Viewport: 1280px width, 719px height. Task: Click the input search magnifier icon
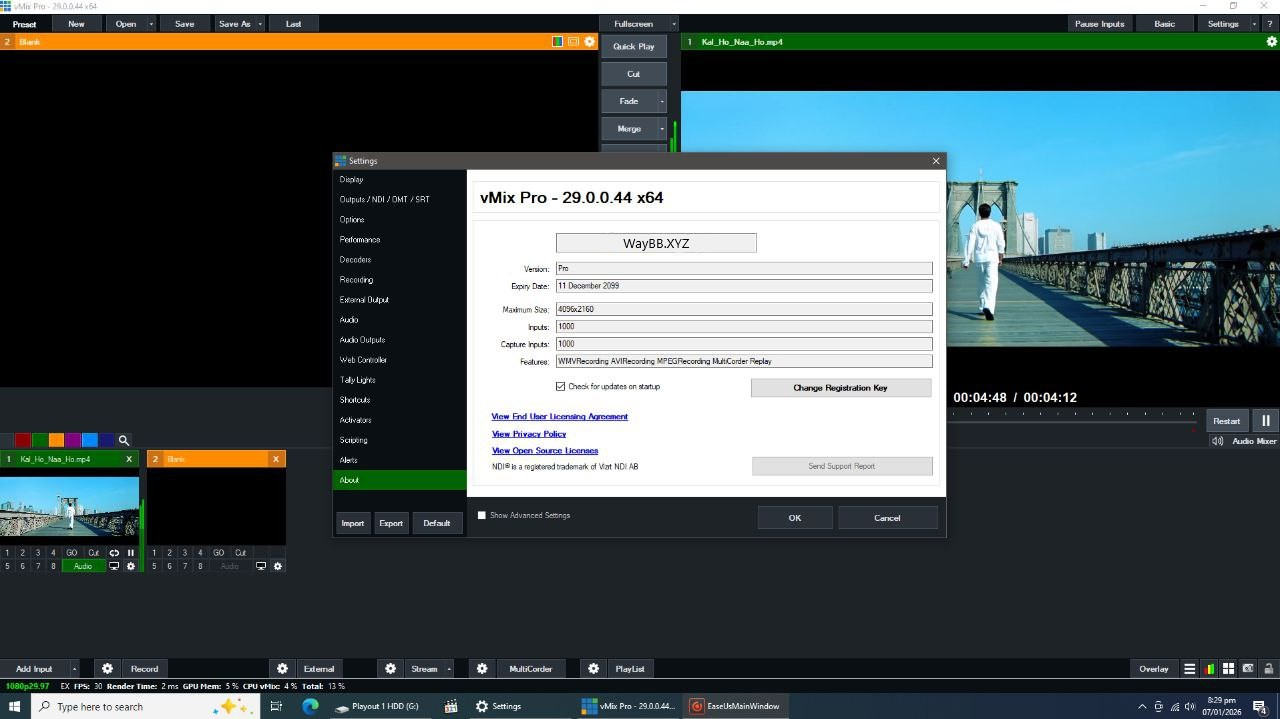click(x=124, y=440)
